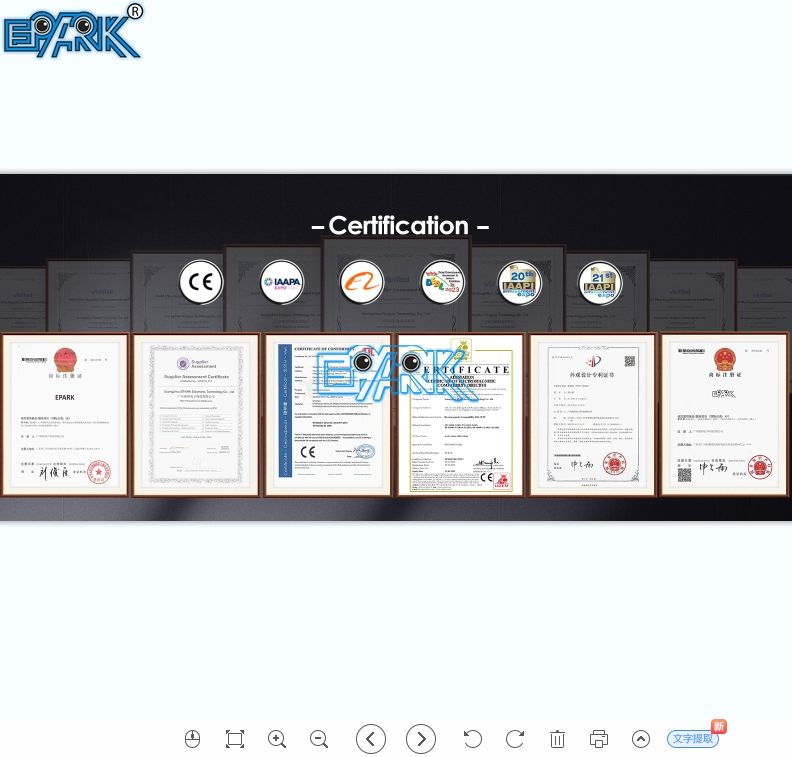Click the 文字提取 text extraction button
This screenshot has width=792, height=757.
tap(692, 739)
